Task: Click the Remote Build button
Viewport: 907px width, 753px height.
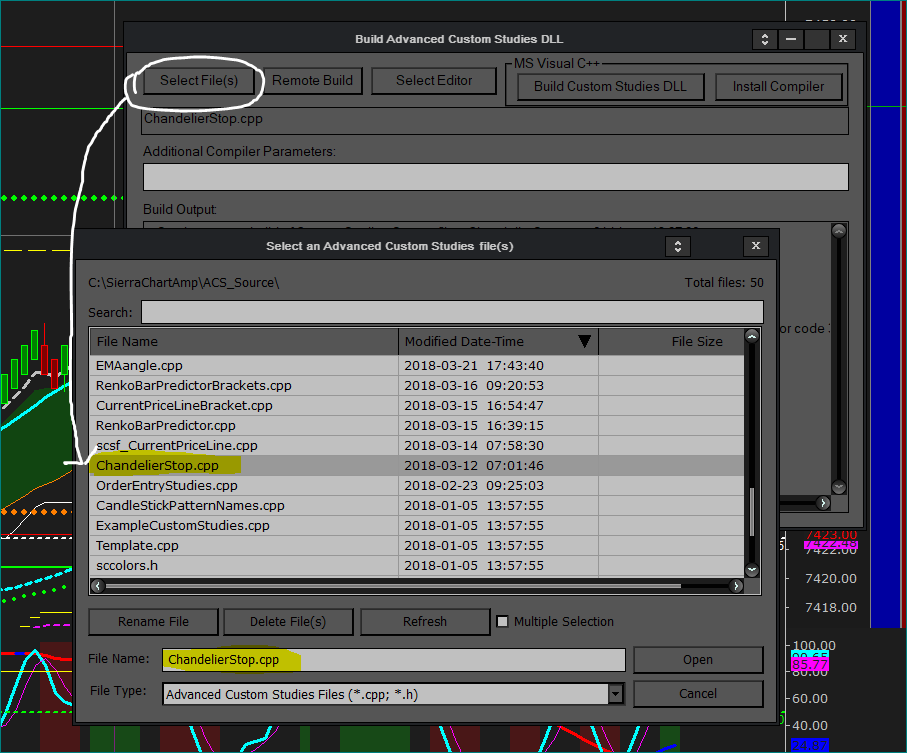Action: tap(312, 80)
